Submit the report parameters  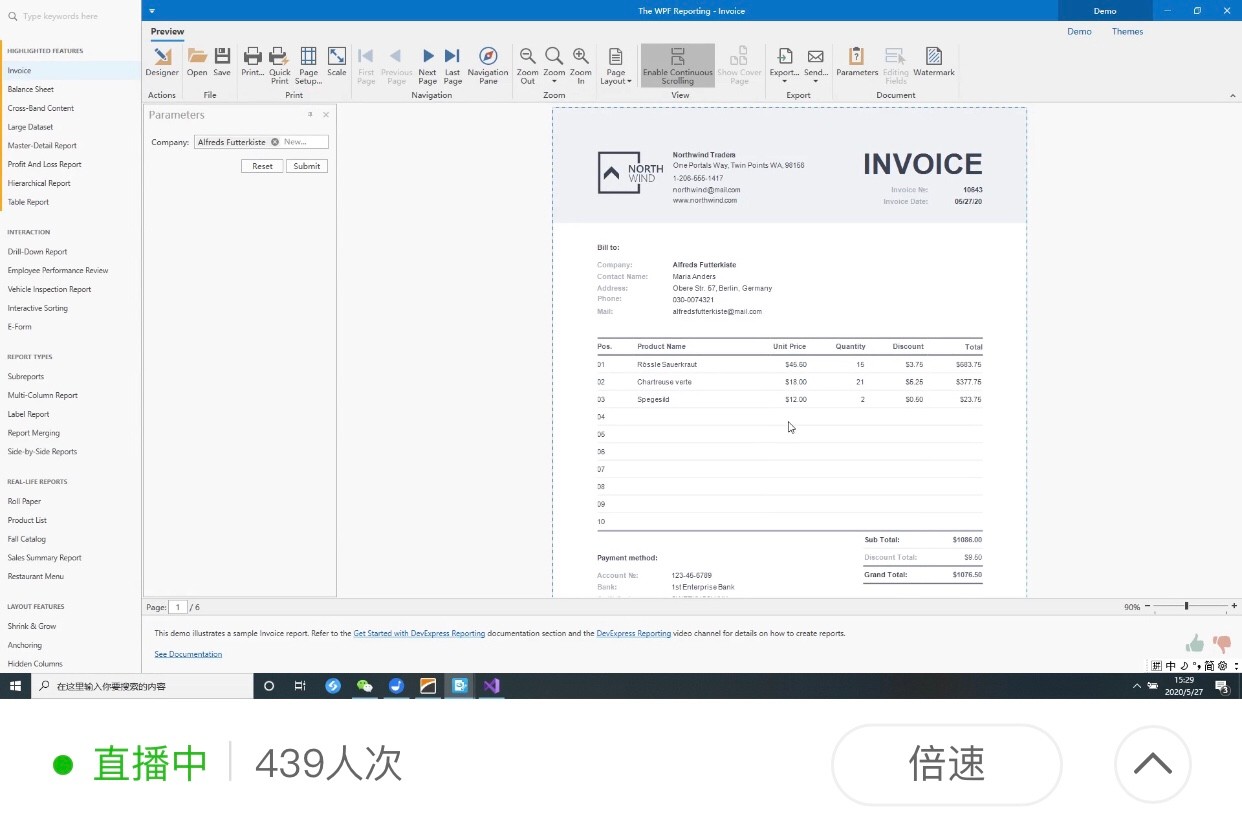tap(307, 166)
